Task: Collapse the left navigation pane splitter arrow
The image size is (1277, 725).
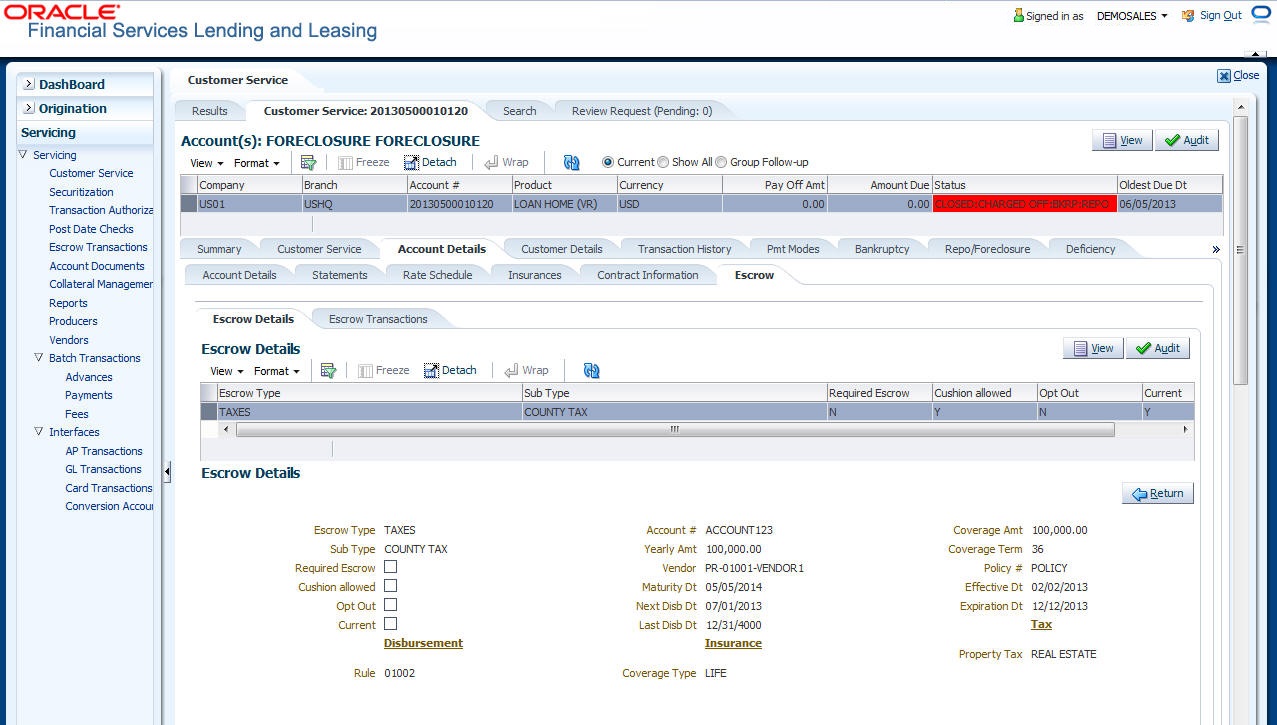Action: pos(167,471)
